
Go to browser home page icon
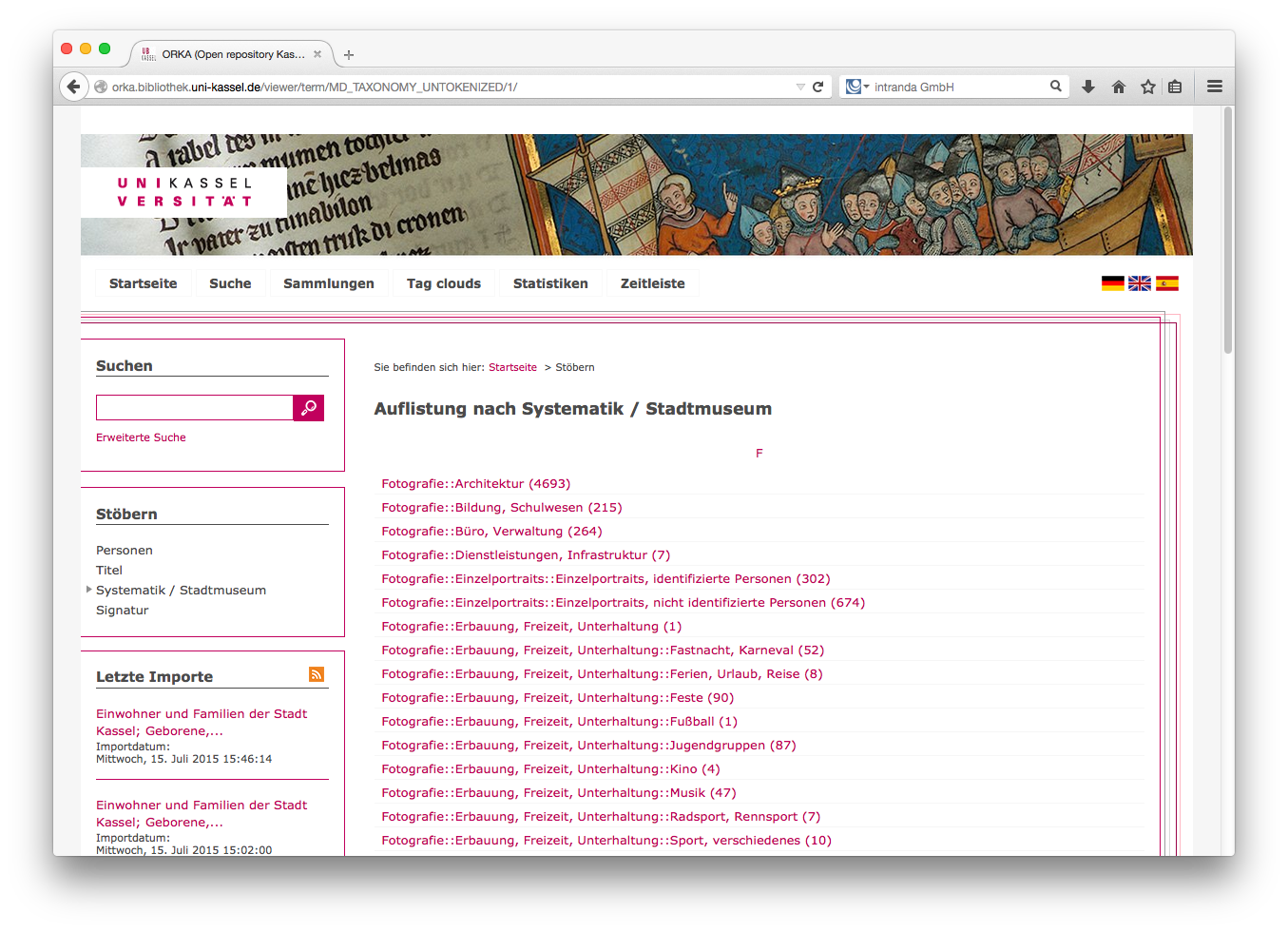tap(1119, 87)
